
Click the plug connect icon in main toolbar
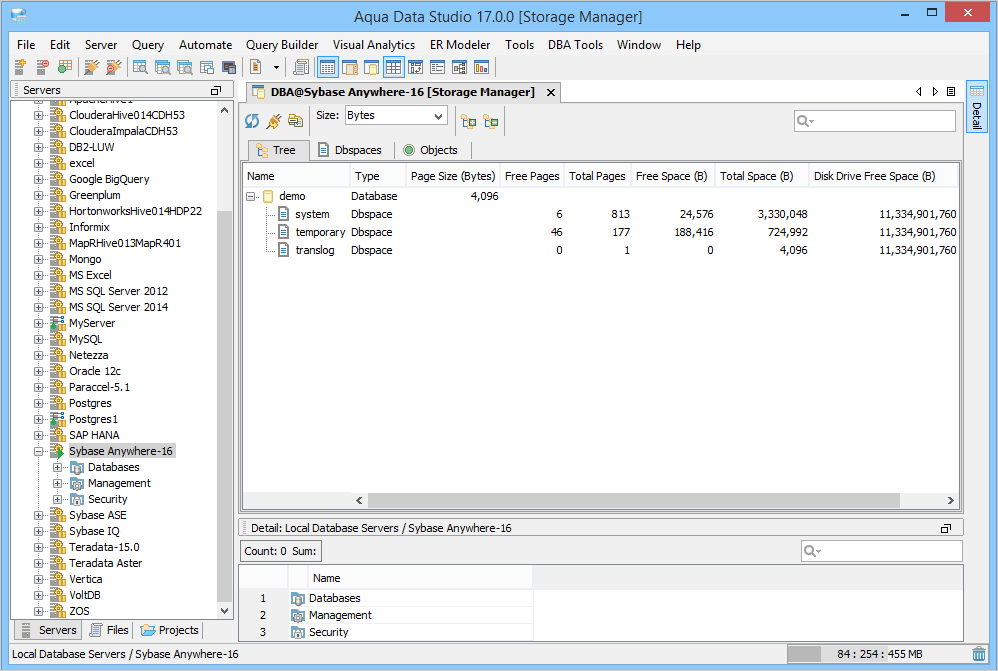pos(92,67)
